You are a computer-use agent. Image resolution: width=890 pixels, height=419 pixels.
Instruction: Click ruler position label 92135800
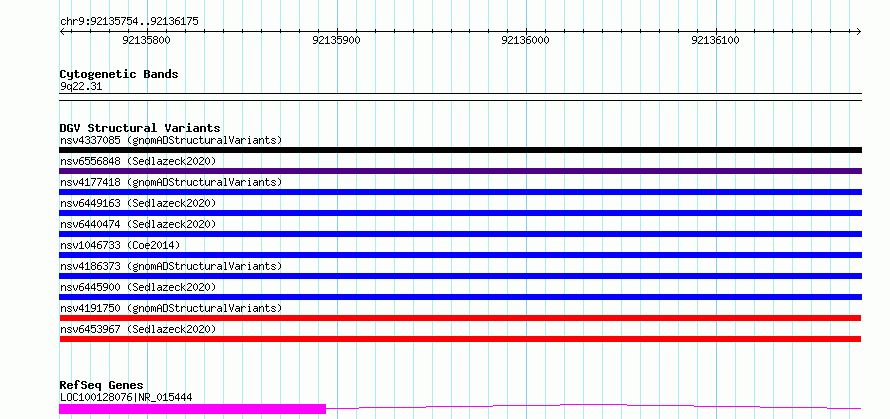(146, 40)
